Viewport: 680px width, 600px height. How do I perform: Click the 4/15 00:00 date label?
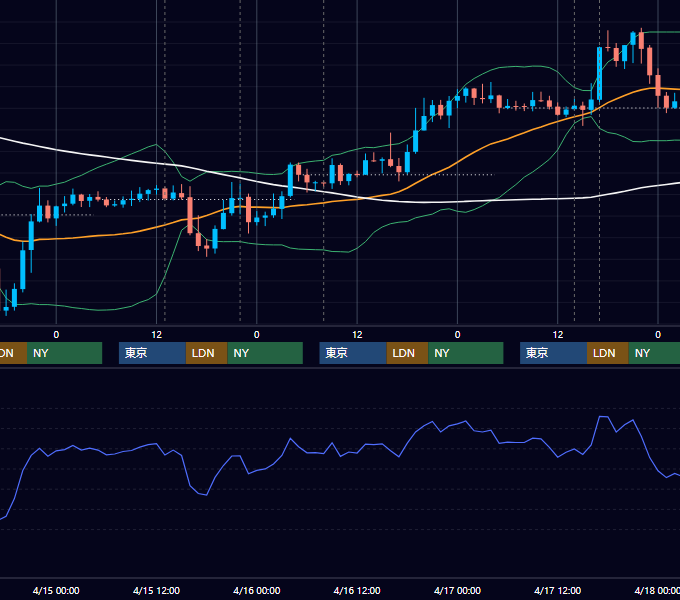point(56,590)
